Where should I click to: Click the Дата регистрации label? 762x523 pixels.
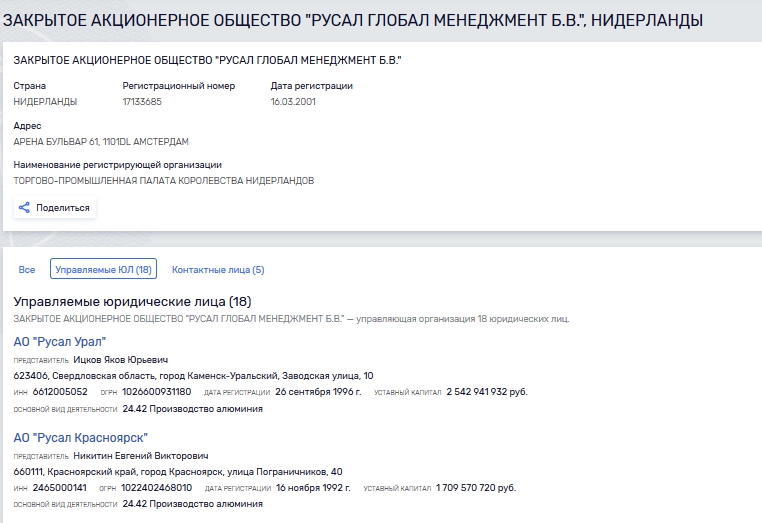pos(312,86)
